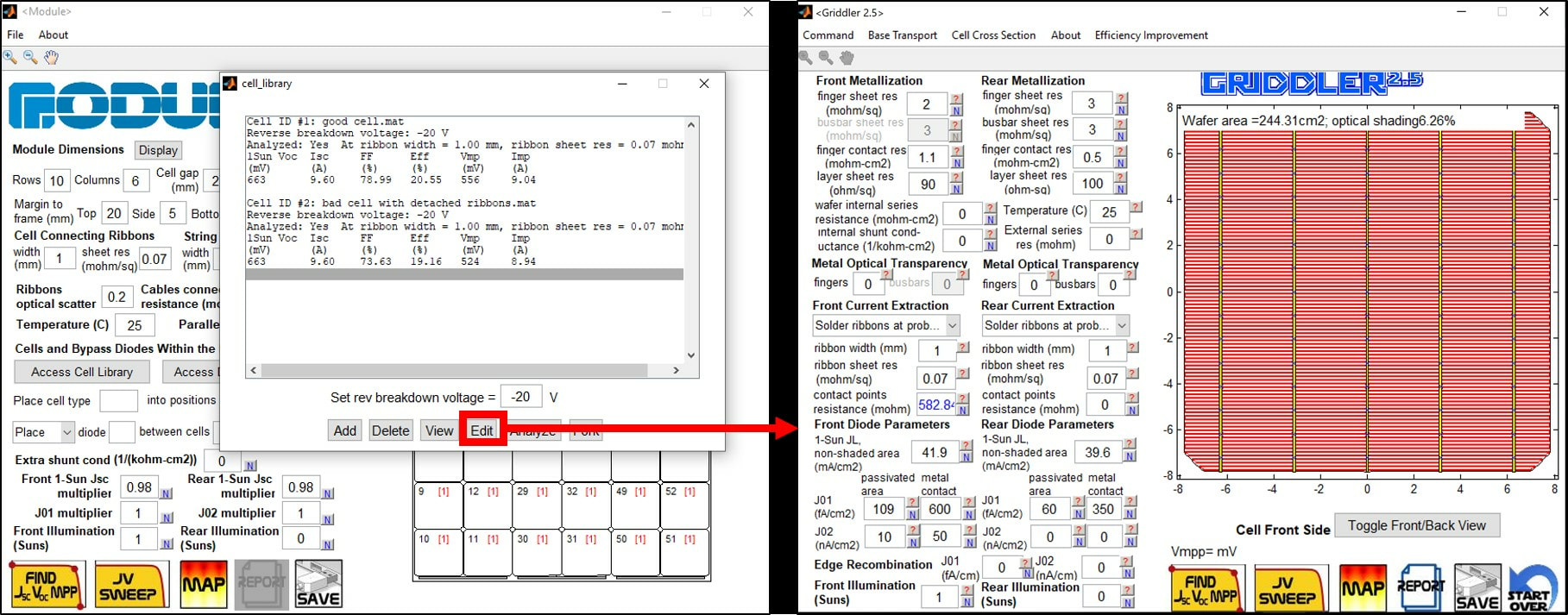Screen dimensions: 1568x615
Task: Click the rev breakdown voltage field
Action: coord(520,397)
